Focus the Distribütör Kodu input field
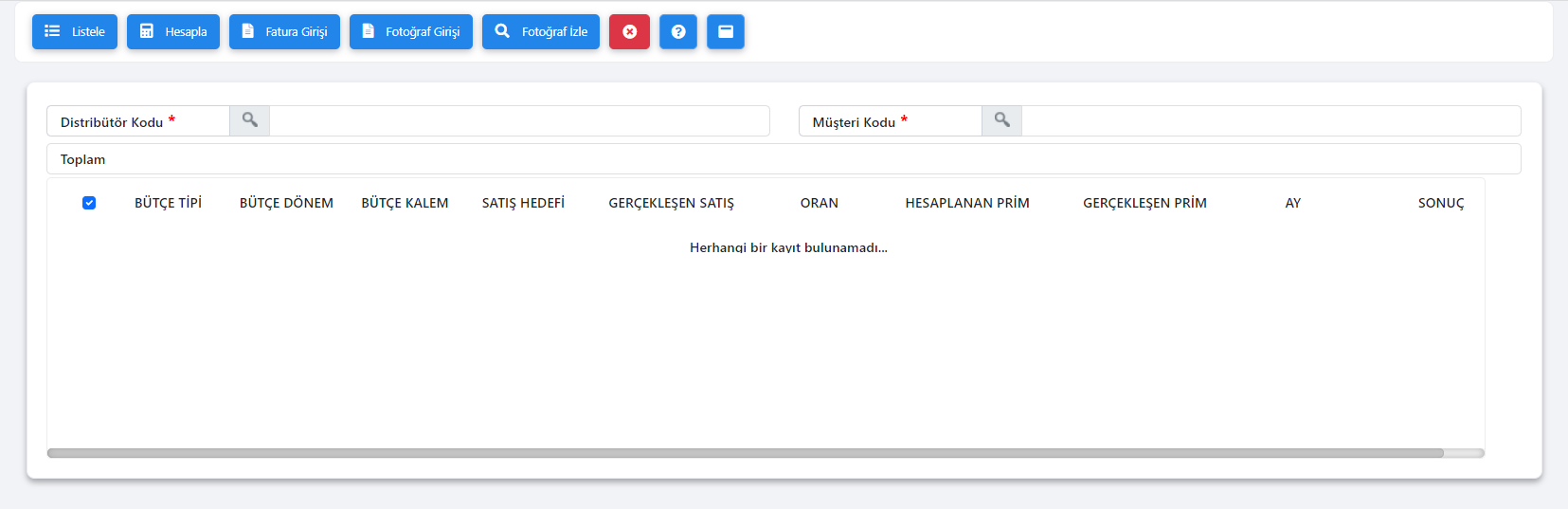 tap(519, 121)
